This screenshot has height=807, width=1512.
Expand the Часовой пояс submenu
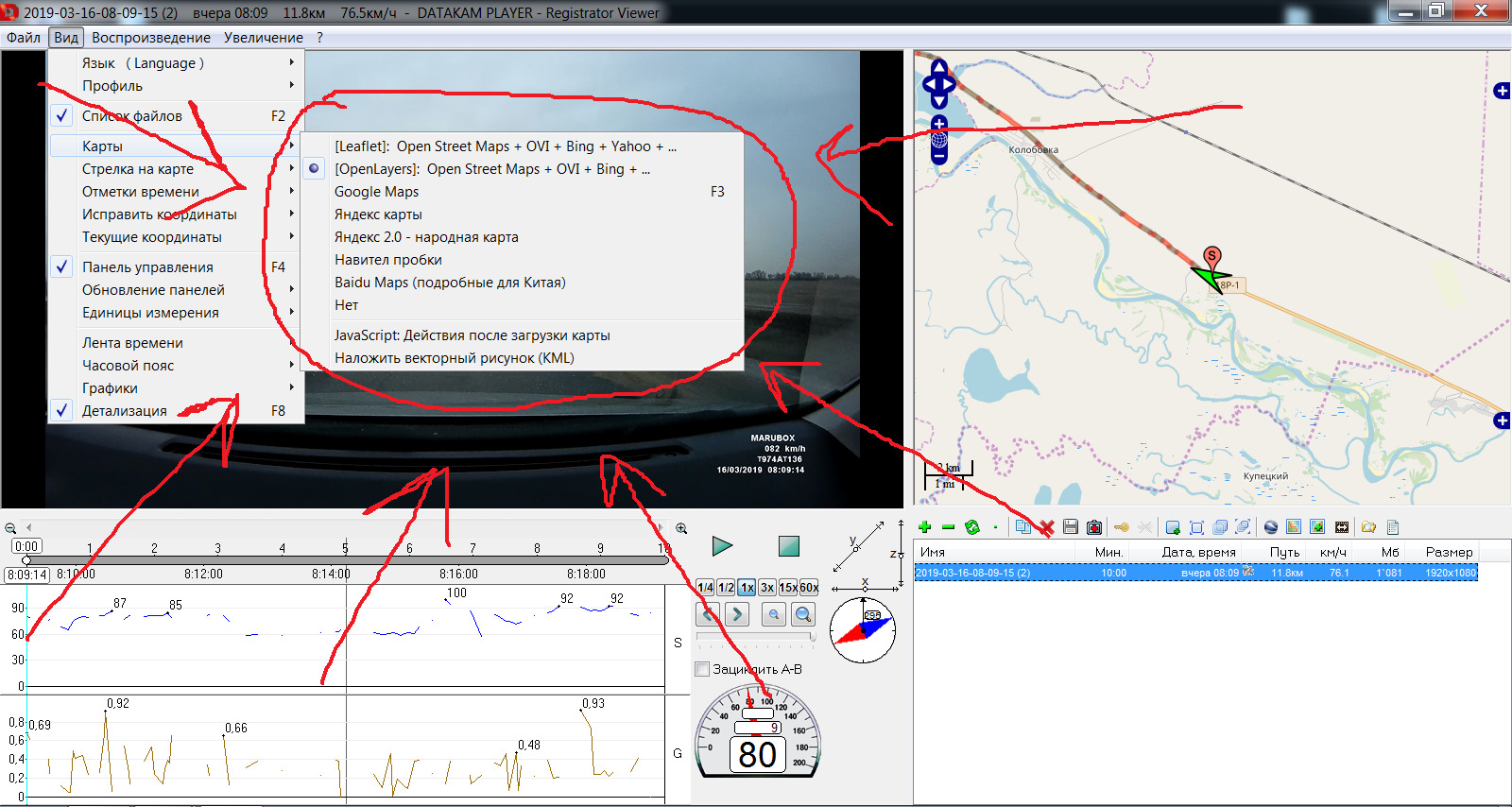177,366
